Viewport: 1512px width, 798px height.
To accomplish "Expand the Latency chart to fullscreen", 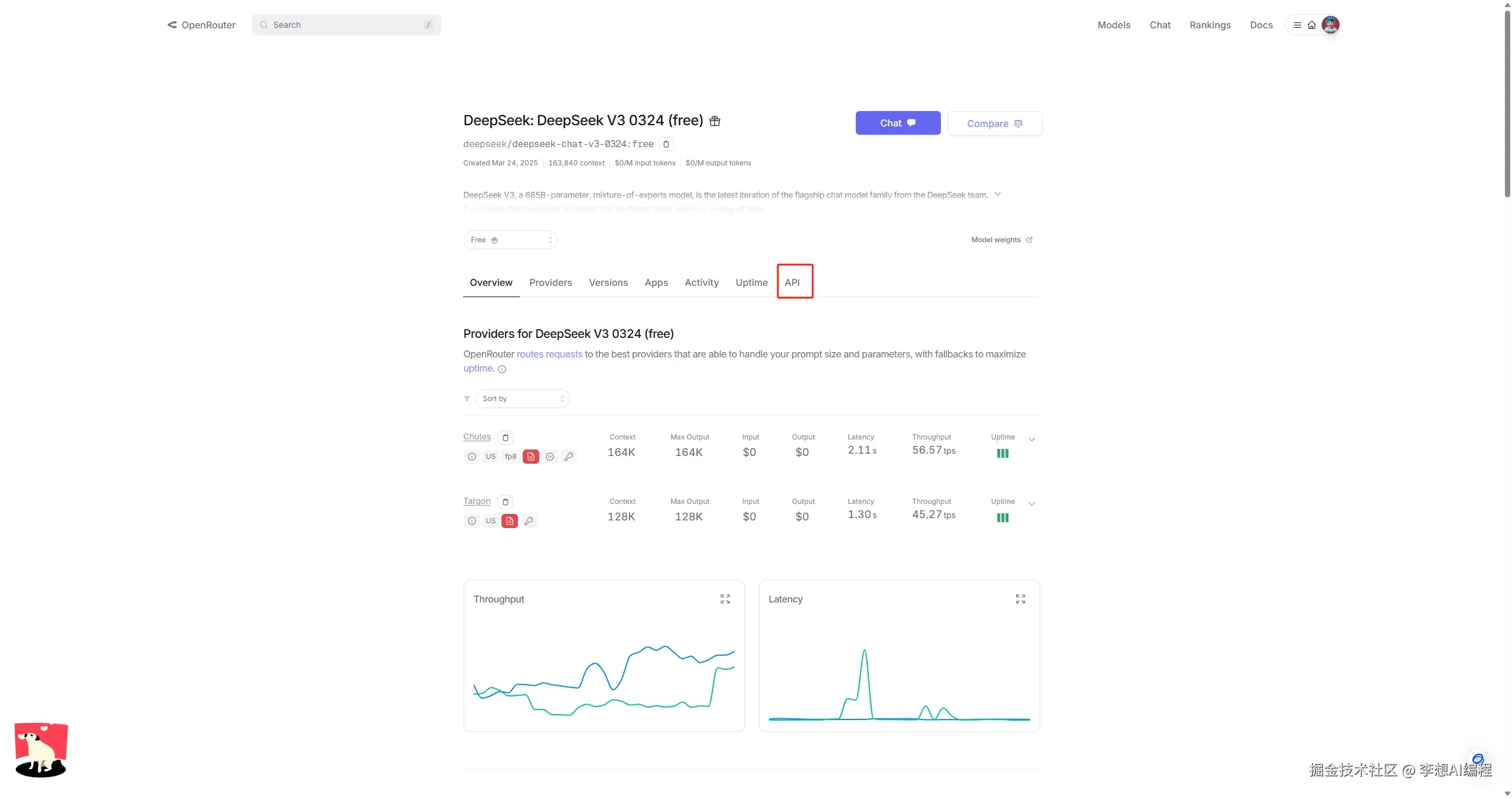I will [x=1020, y=599].
